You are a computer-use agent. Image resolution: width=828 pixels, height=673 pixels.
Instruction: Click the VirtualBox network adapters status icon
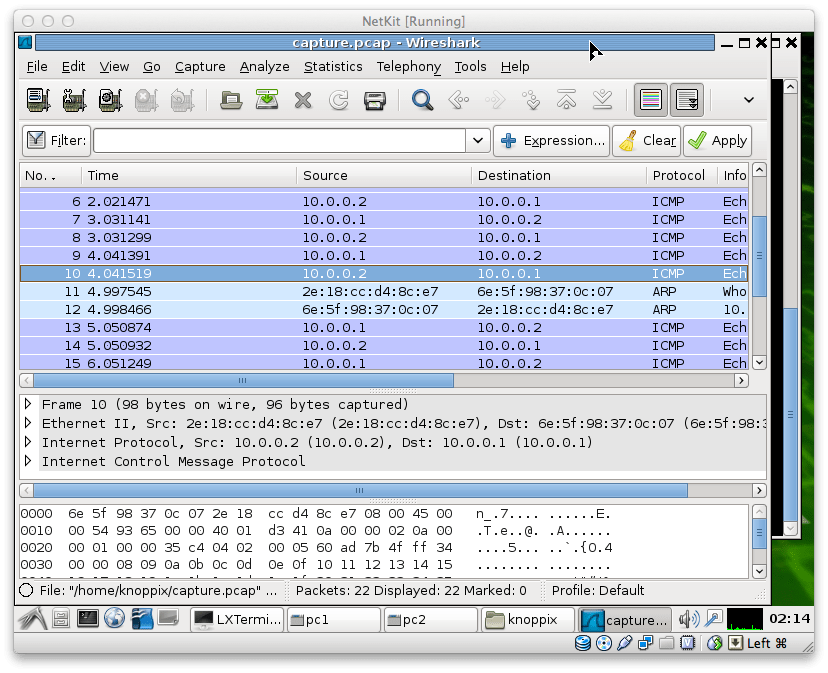(x=645, y=643)
